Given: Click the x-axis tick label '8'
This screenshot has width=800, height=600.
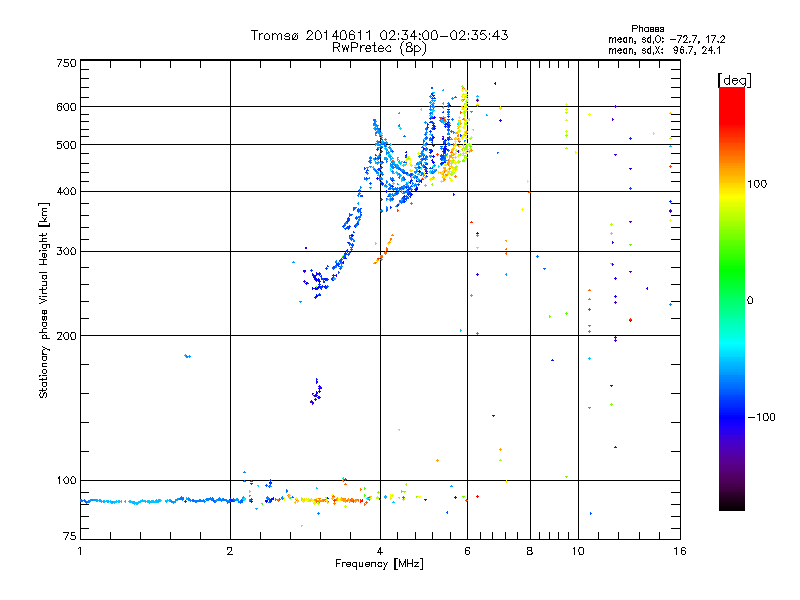Looking at the screenshot, I should click(x=530, y=551).
